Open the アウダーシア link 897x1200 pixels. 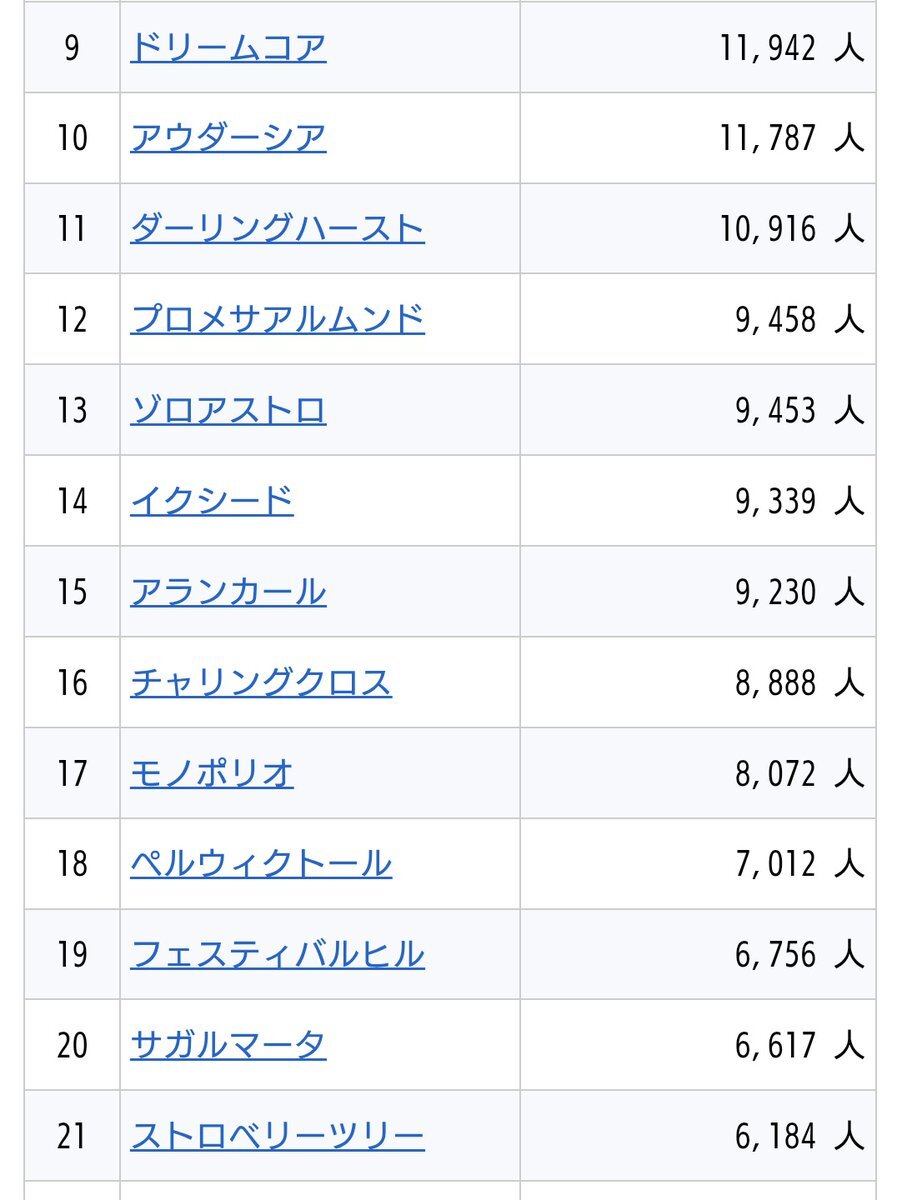coord(228,138)
